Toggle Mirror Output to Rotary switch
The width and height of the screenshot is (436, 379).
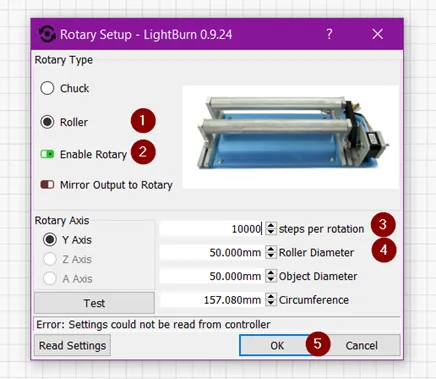click(x=47, y=185)
